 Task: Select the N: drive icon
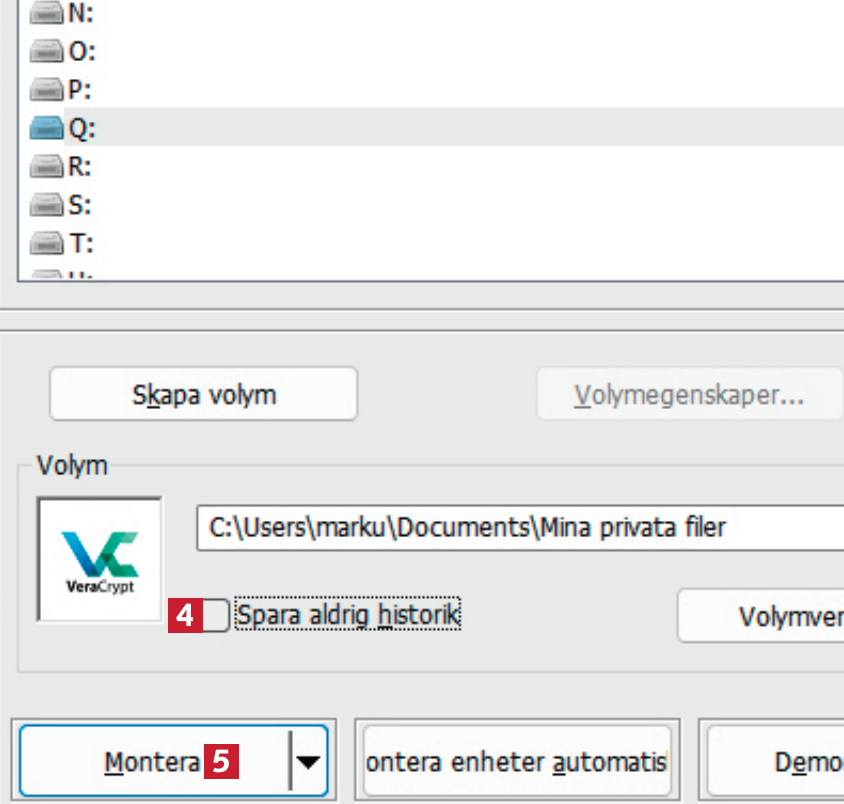(46, 13)
